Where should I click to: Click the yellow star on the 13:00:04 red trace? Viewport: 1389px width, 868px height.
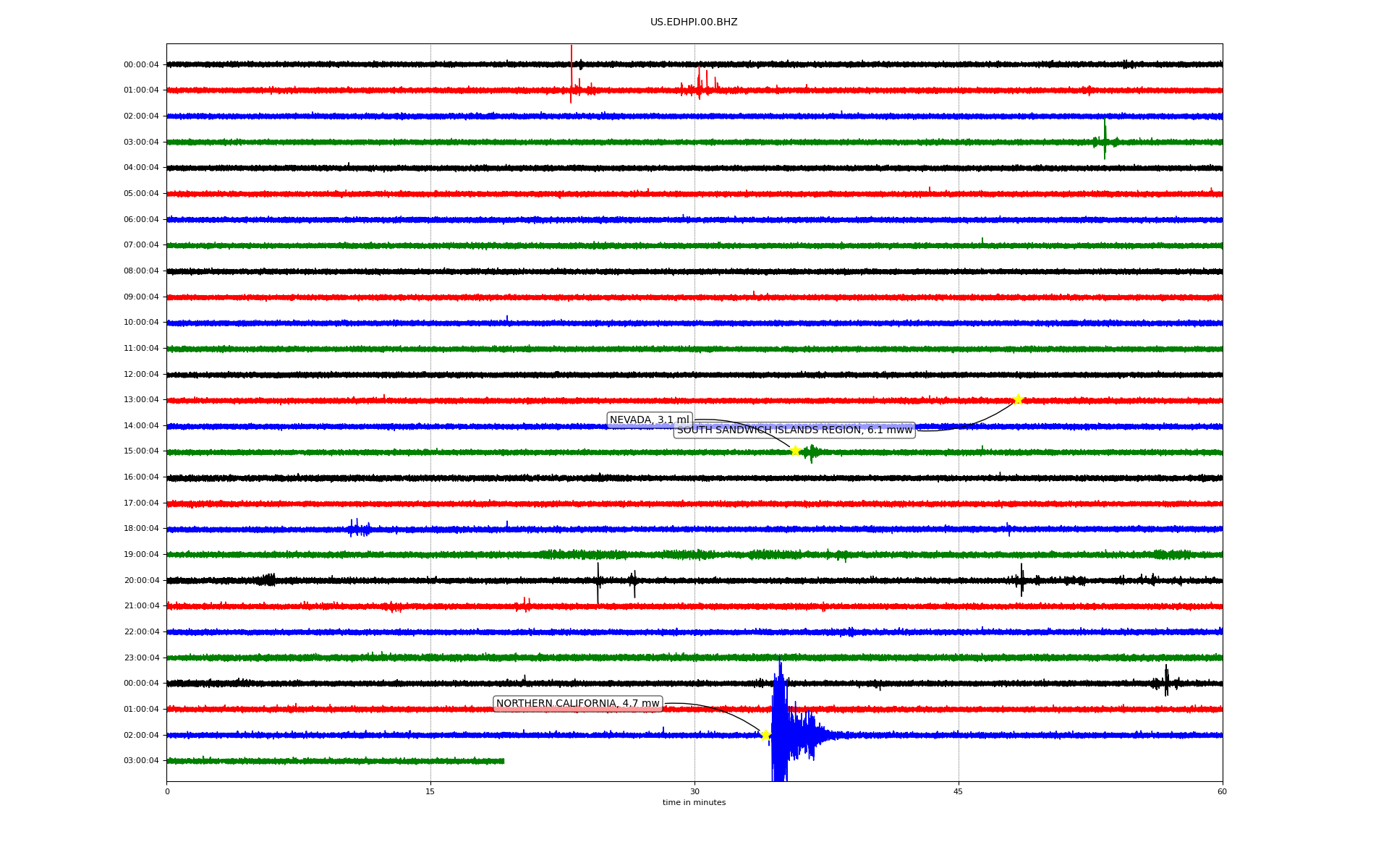coord(1018,399)
